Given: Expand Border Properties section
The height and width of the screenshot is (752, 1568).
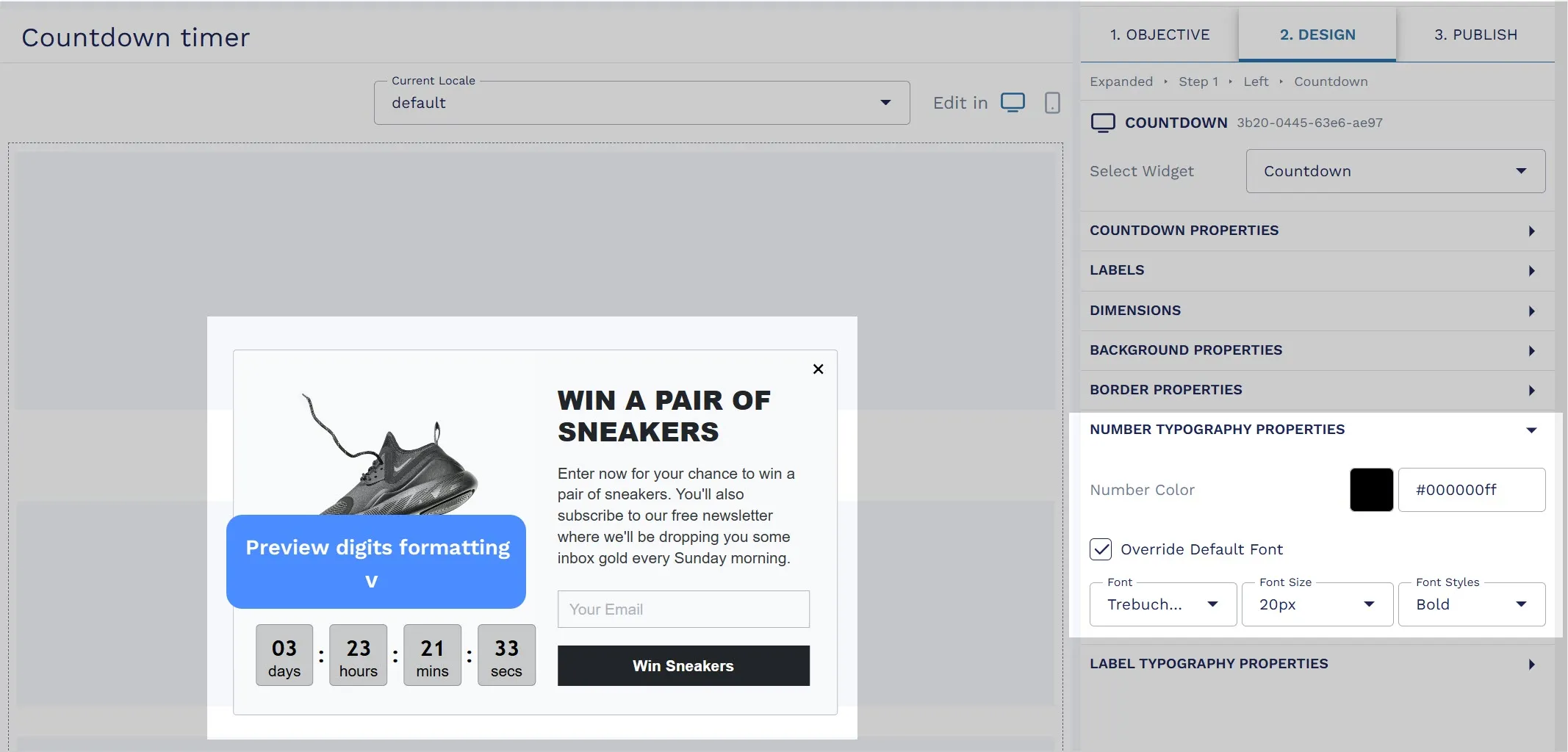Looking at the screenshot, I should tap(1317, 390).
